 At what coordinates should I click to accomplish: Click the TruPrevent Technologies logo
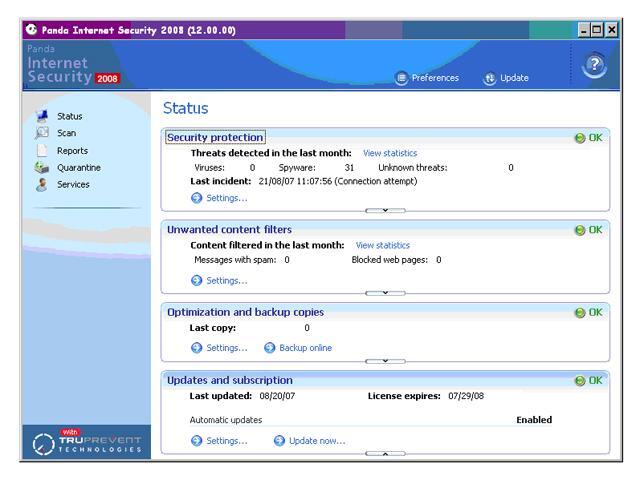(x=87, y=442)
